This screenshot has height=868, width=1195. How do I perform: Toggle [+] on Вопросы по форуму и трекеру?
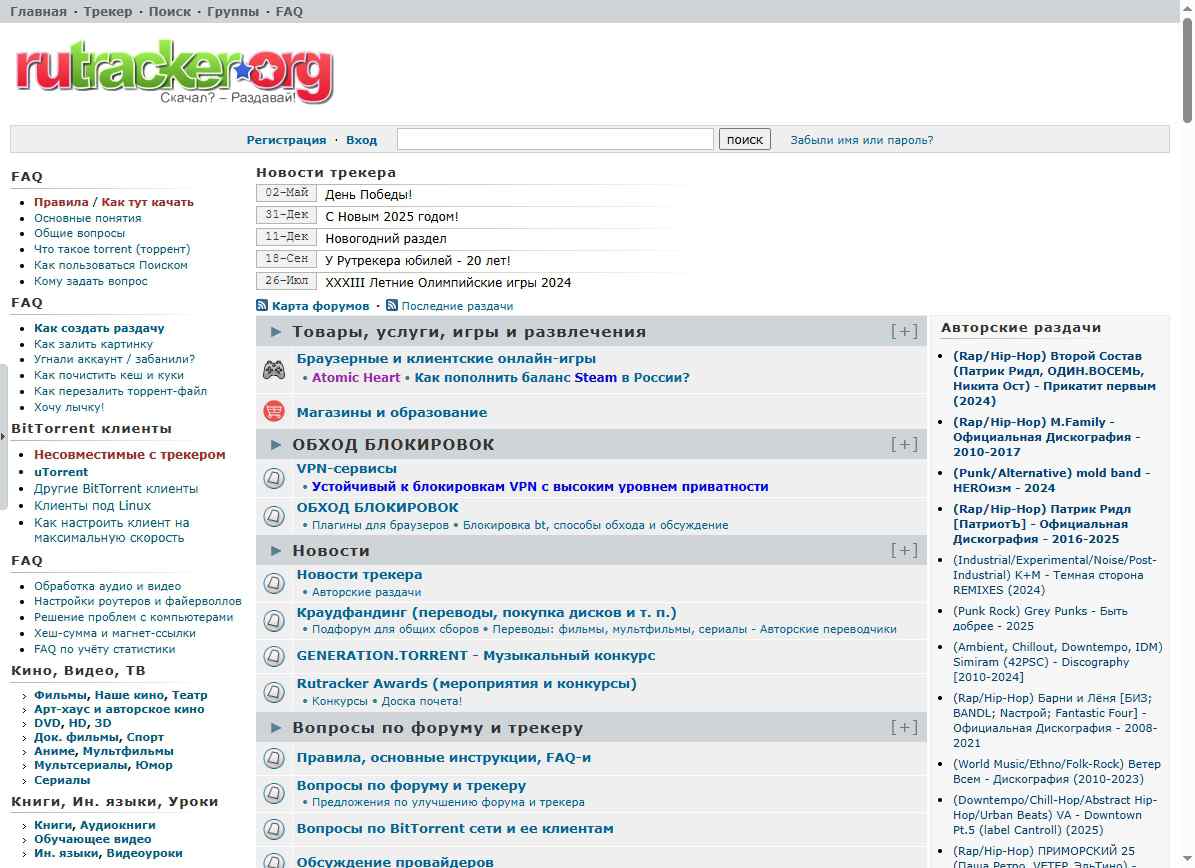(904, 727)
